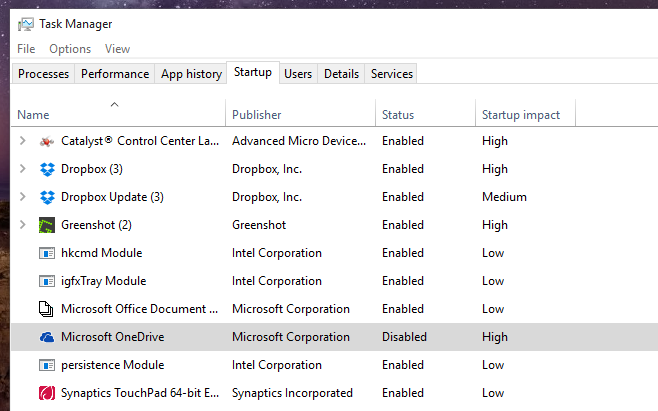
Task: Click the Greenshot application icon
Action: click(x=47, y=225)
